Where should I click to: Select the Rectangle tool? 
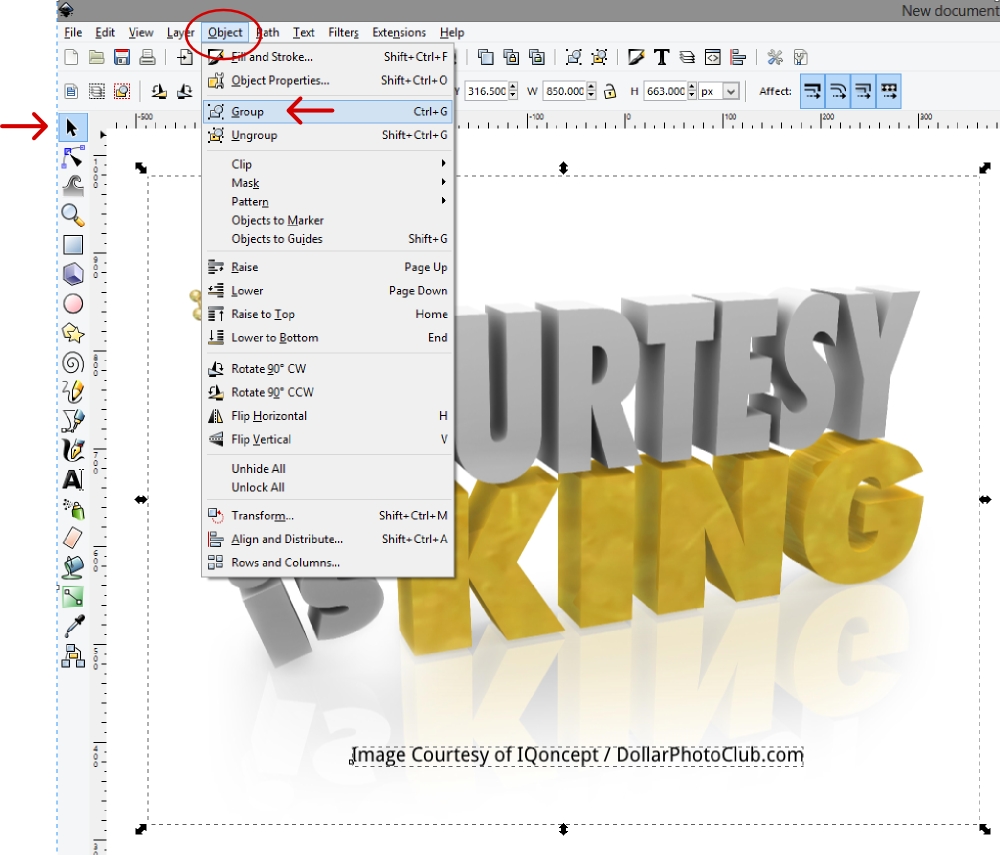point(73,245)
